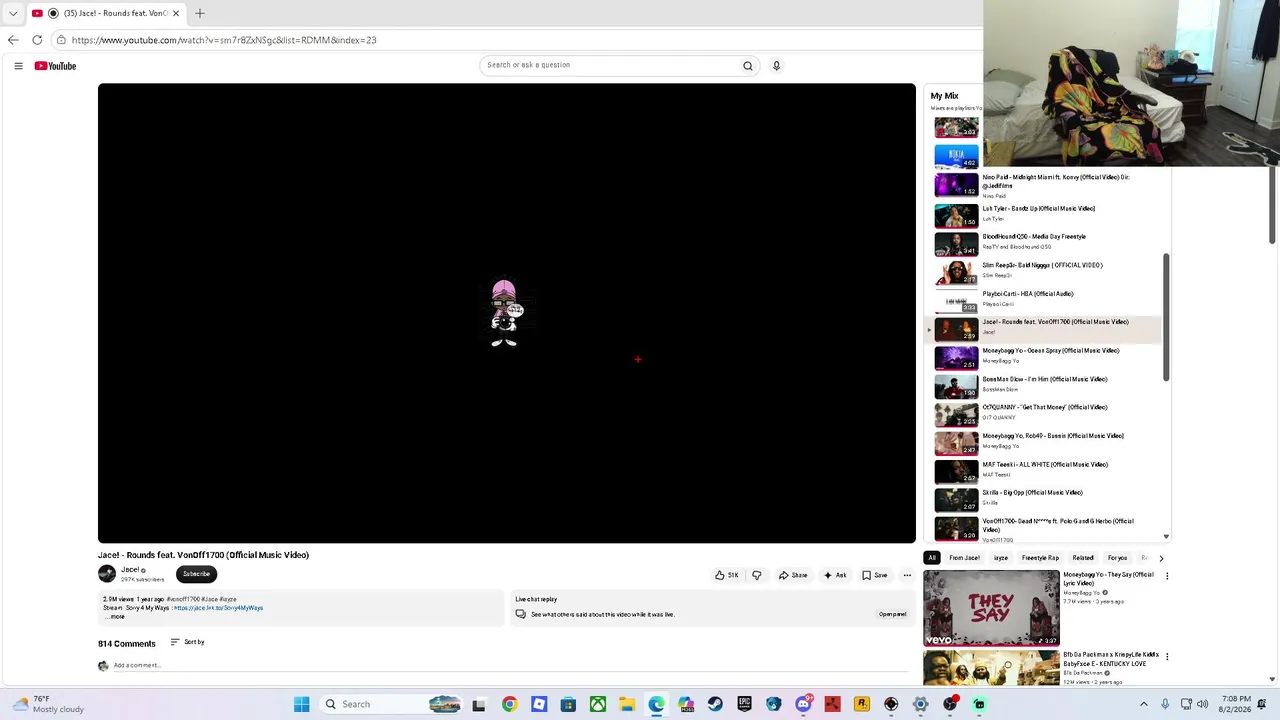Open the taskbar weather widget

coord(50,704)
